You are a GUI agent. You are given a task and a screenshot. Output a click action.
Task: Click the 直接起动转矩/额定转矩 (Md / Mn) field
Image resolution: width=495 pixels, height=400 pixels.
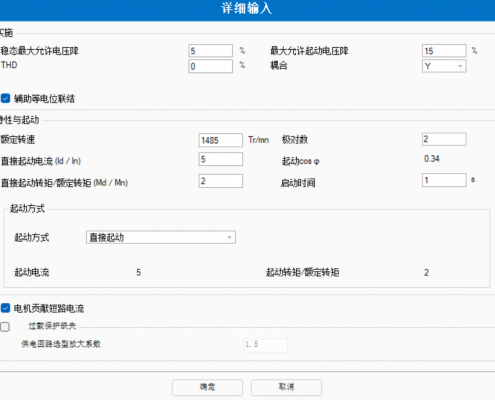coord(221,181)
